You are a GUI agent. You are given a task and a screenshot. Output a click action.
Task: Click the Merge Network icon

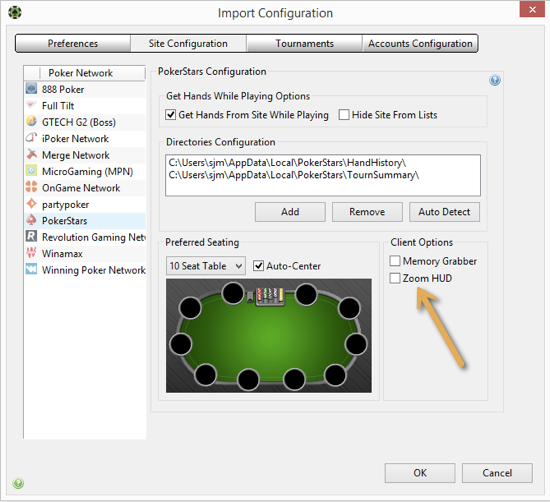[32, 154]
